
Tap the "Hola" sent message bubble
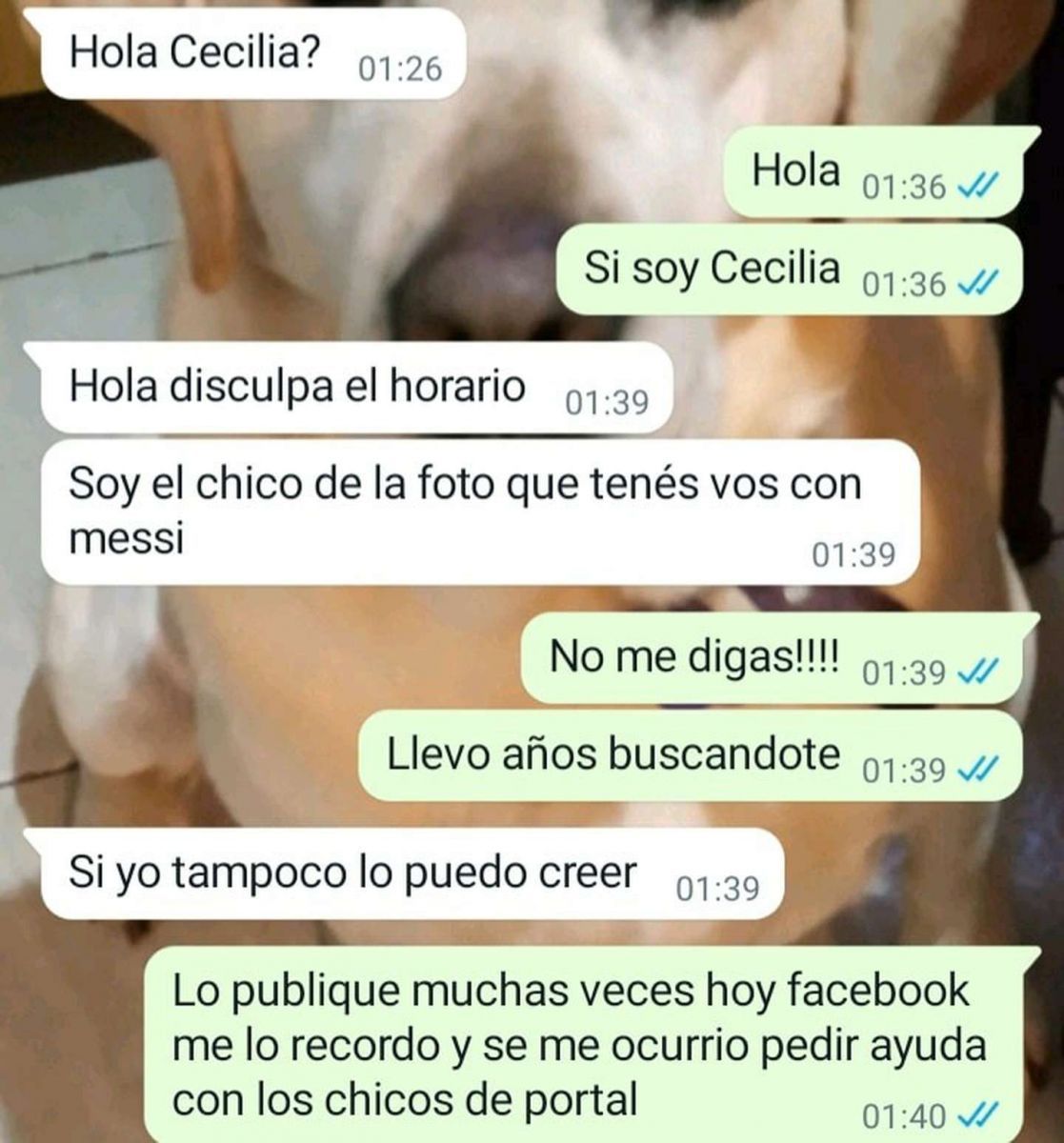click(872, 172)
